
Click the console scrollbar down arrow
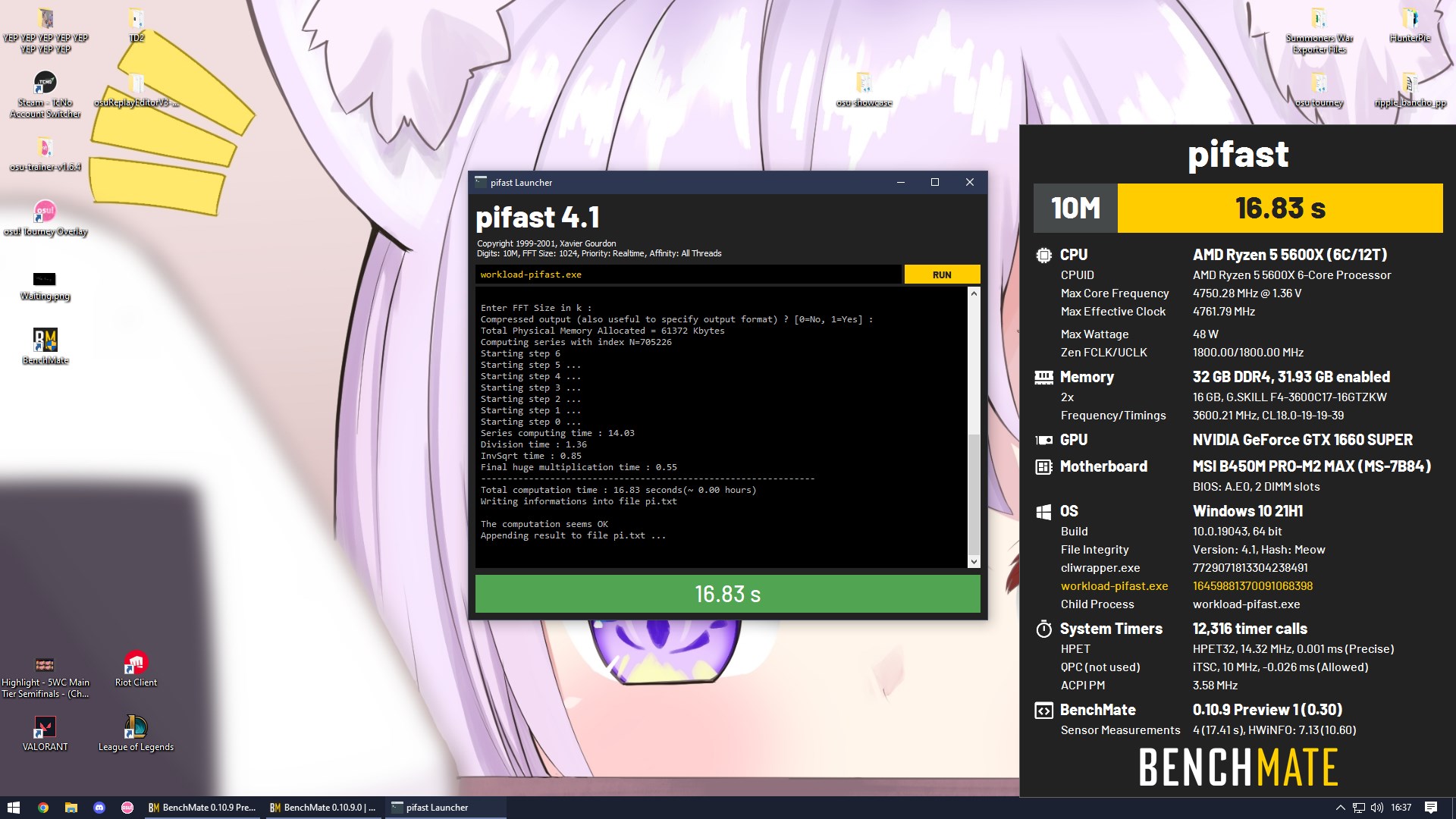pyautogui.click(x=974, y=562)
